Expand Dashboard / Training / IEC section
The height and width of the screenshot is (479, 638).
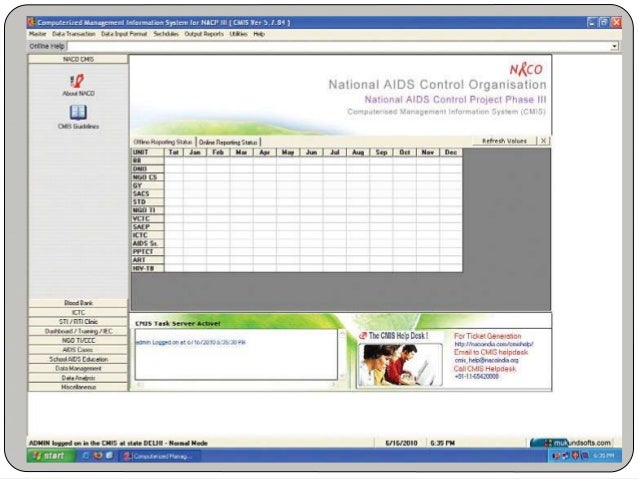pyautogui.click(x=78, y=331)
